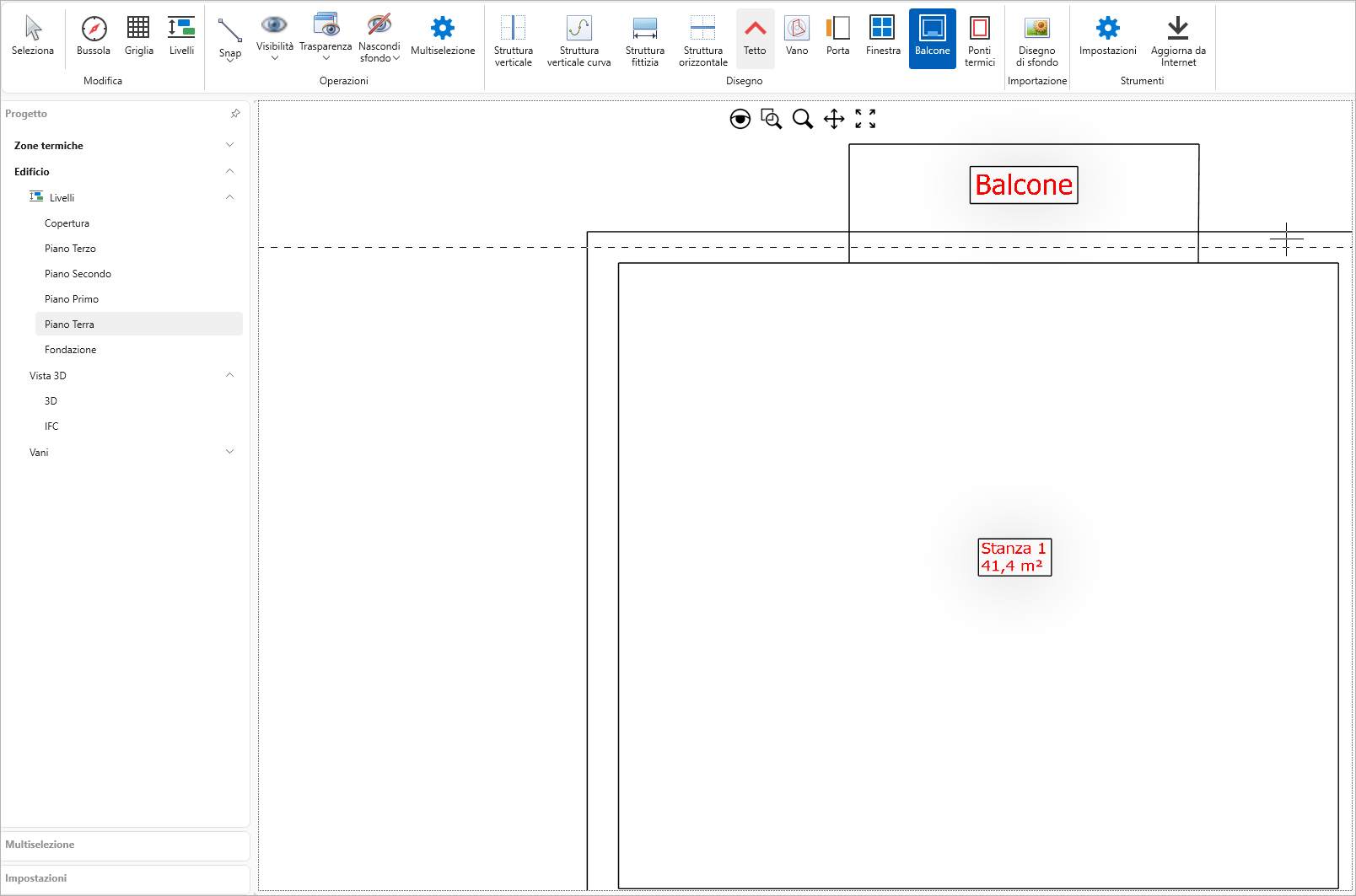Image resolution: width=1356 pixels, height=896 pixels.
Task: Click the Stanza 1 room label
Action: coord(1014,557)
